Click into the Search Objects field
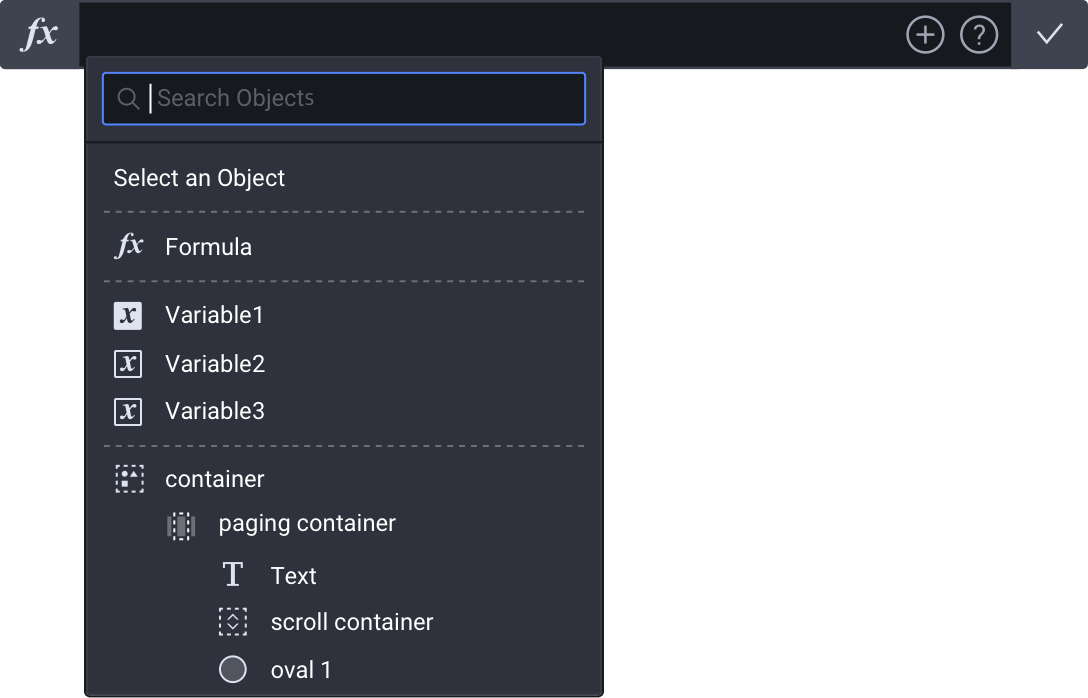Screen dimensions: 1088x698 [x=360, y=98]
